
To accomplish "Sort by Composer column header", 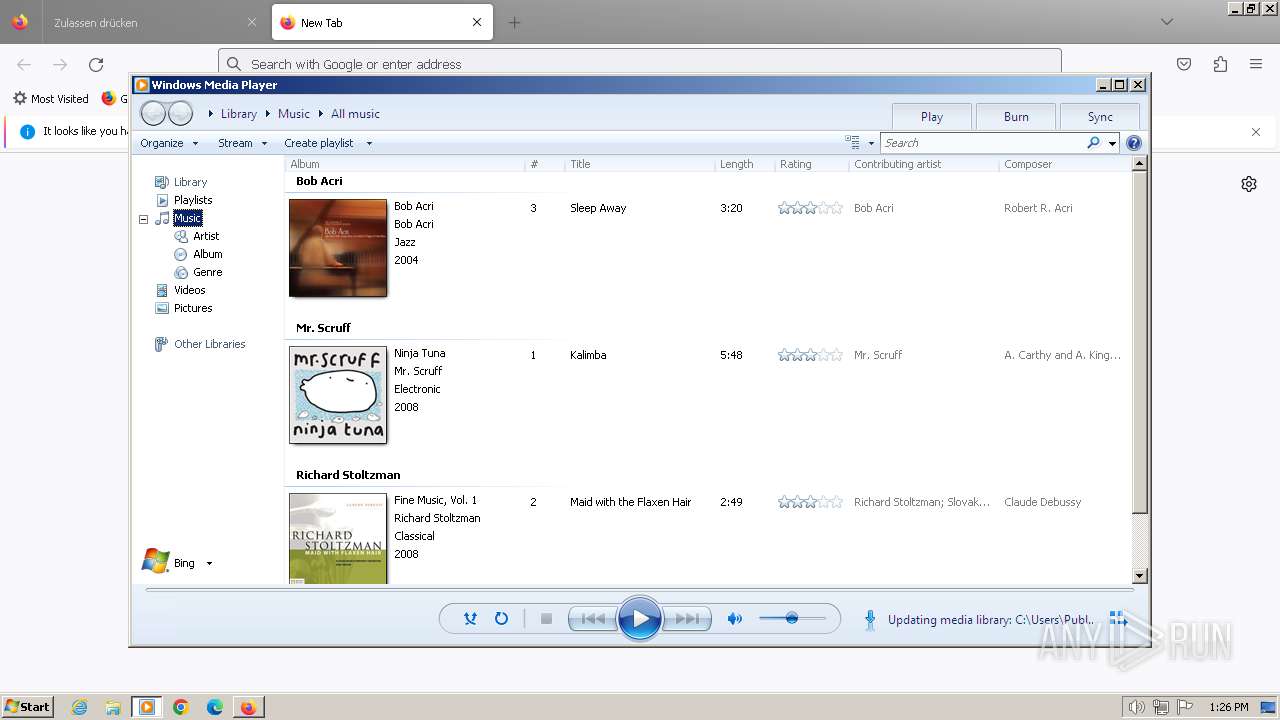I will [1064, 164].
